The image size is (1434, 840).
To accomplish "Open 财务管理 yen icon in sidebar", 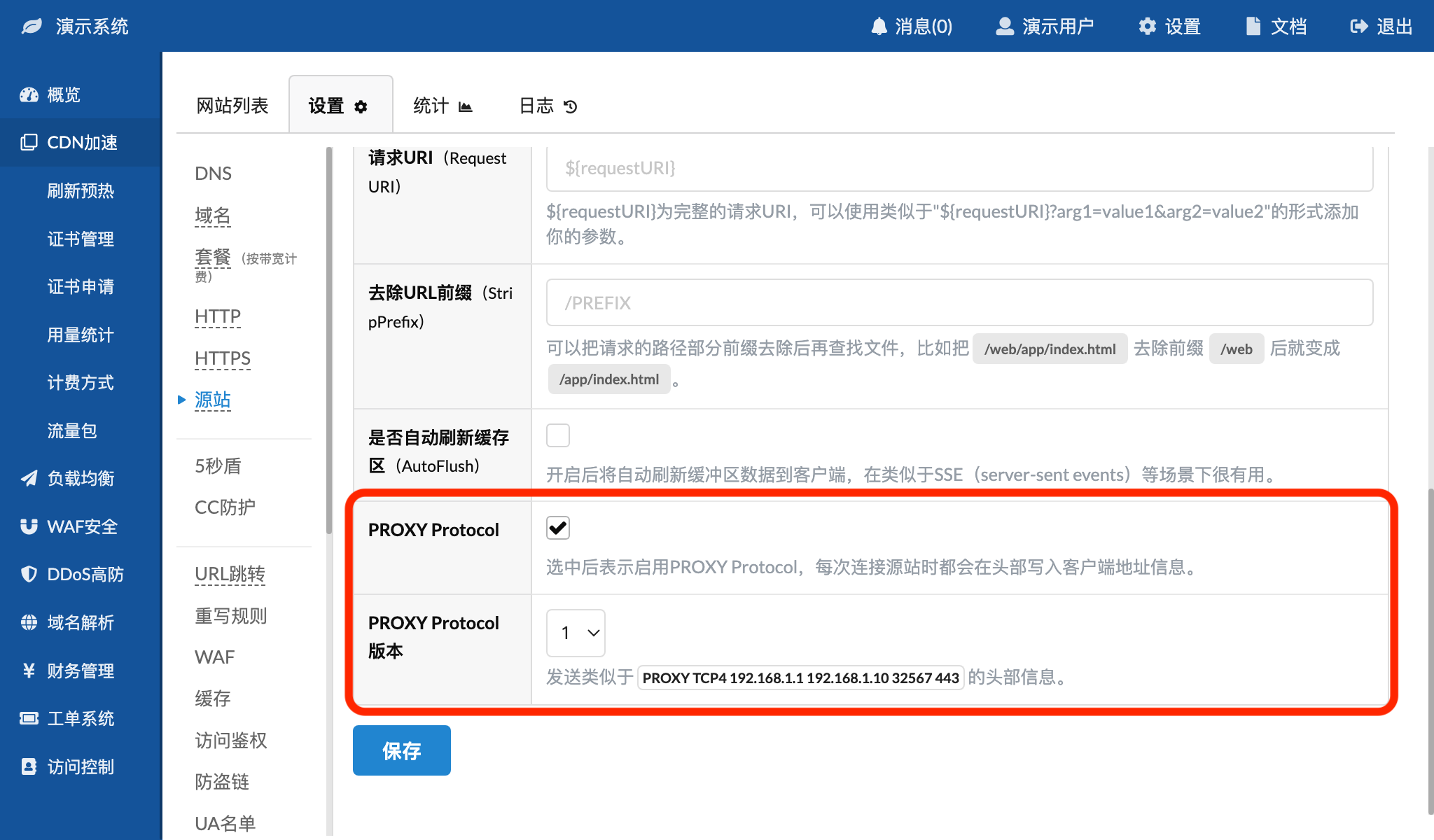I will [x=29, y=671].
